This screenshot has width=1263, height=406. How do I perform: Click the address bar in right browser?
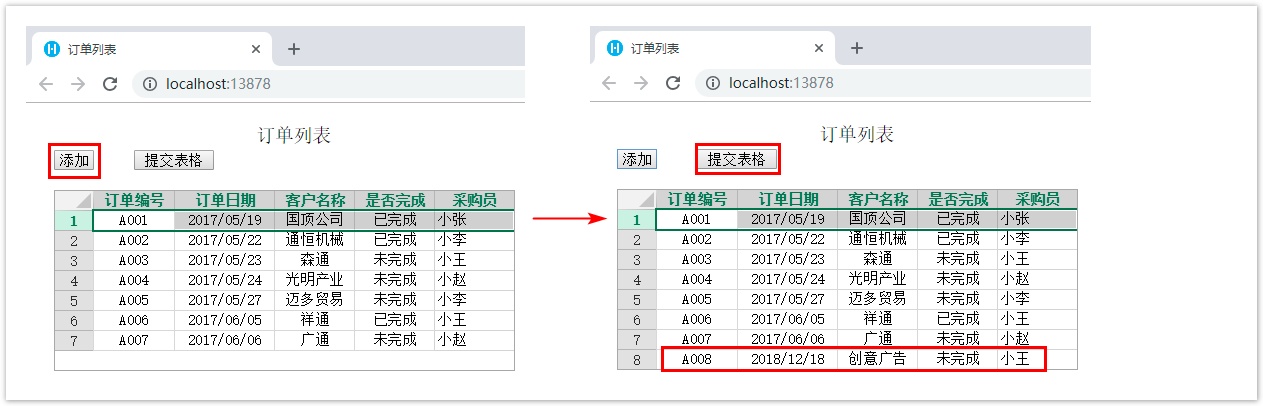coord(890,83)
